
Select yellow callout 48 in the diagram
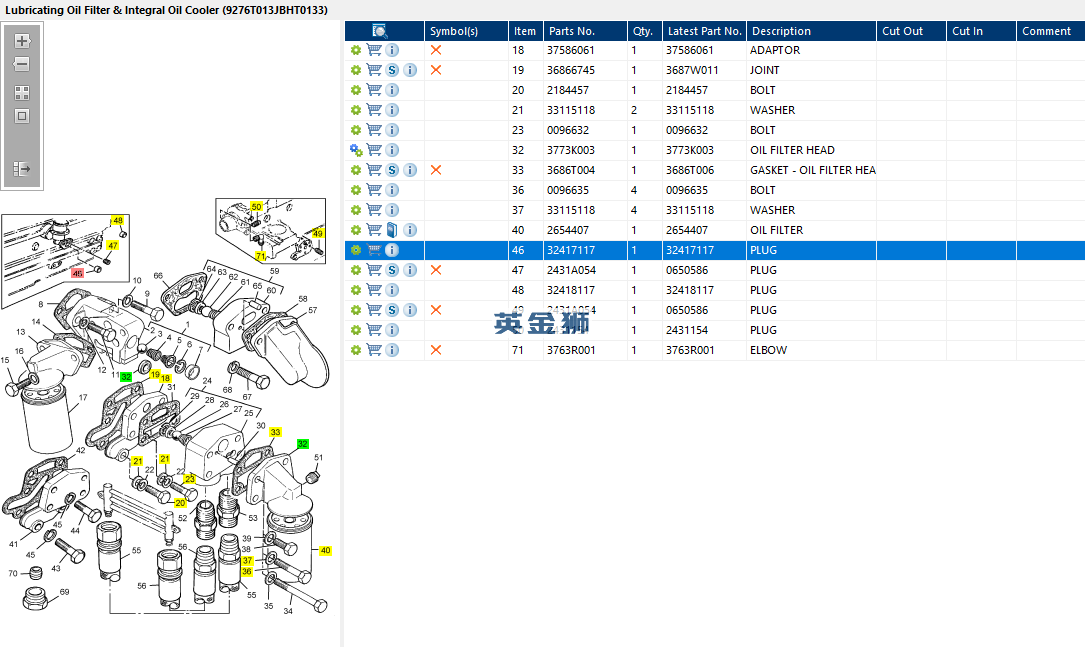pos(118,221)
